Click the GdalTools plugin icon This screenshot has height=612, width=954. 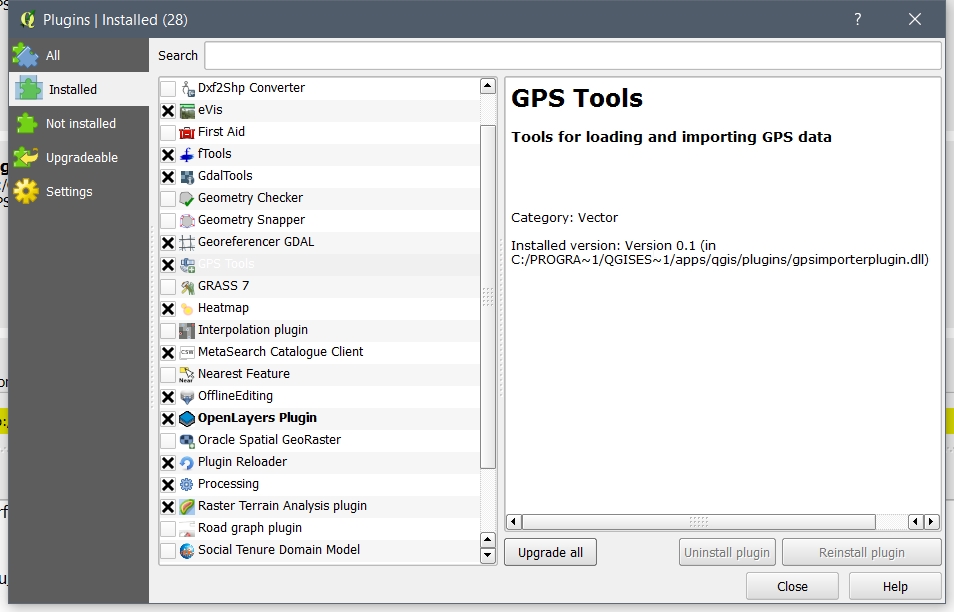point(187,176)
